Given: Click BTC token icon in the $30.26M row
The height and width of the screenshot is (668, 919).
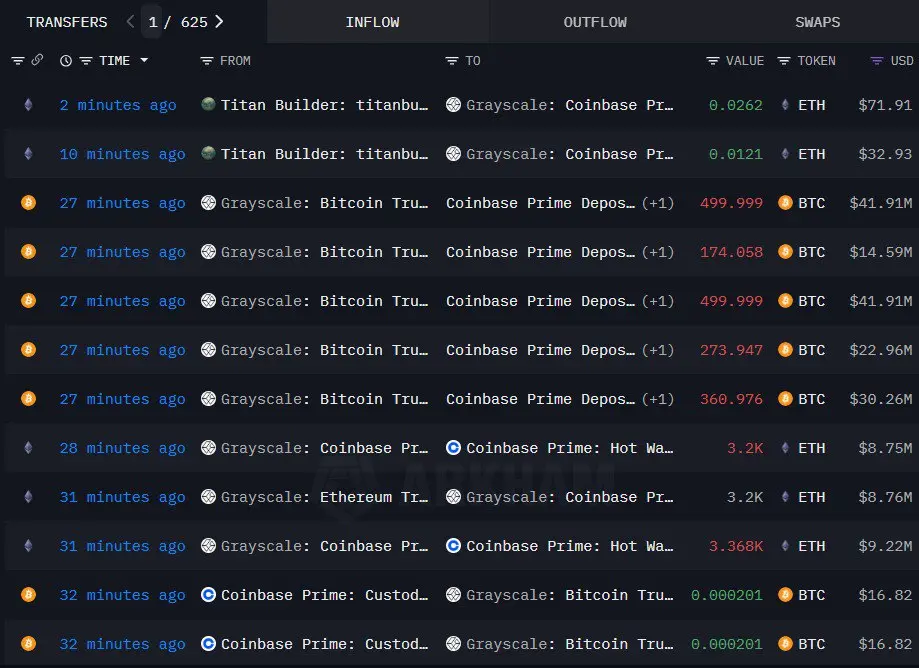Looking at the screenshot, I should [x=785, y=399].
